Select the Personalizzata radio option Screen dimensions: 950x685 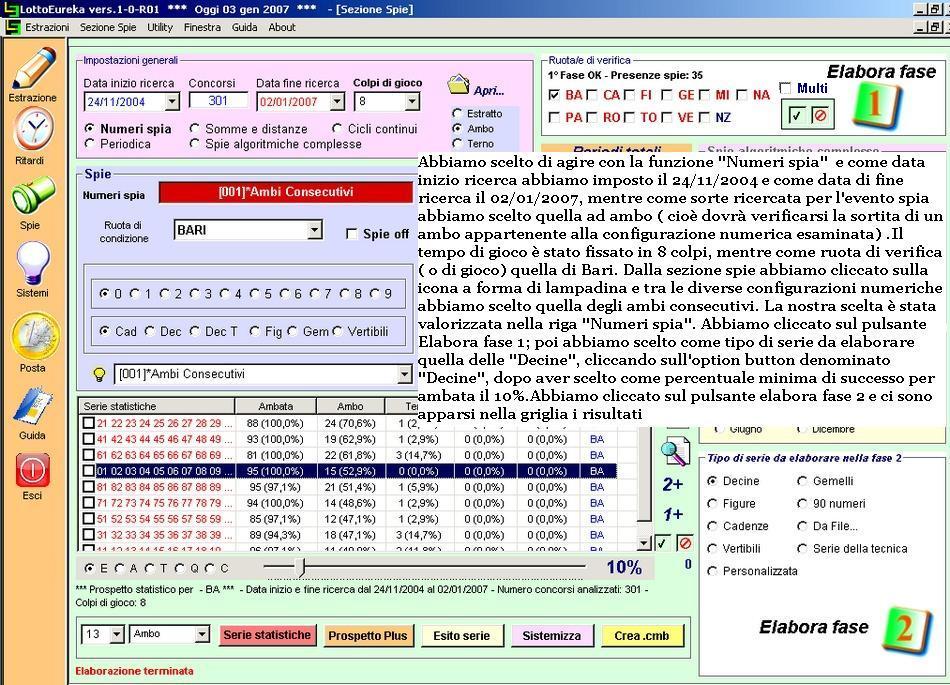pos(712,571)
